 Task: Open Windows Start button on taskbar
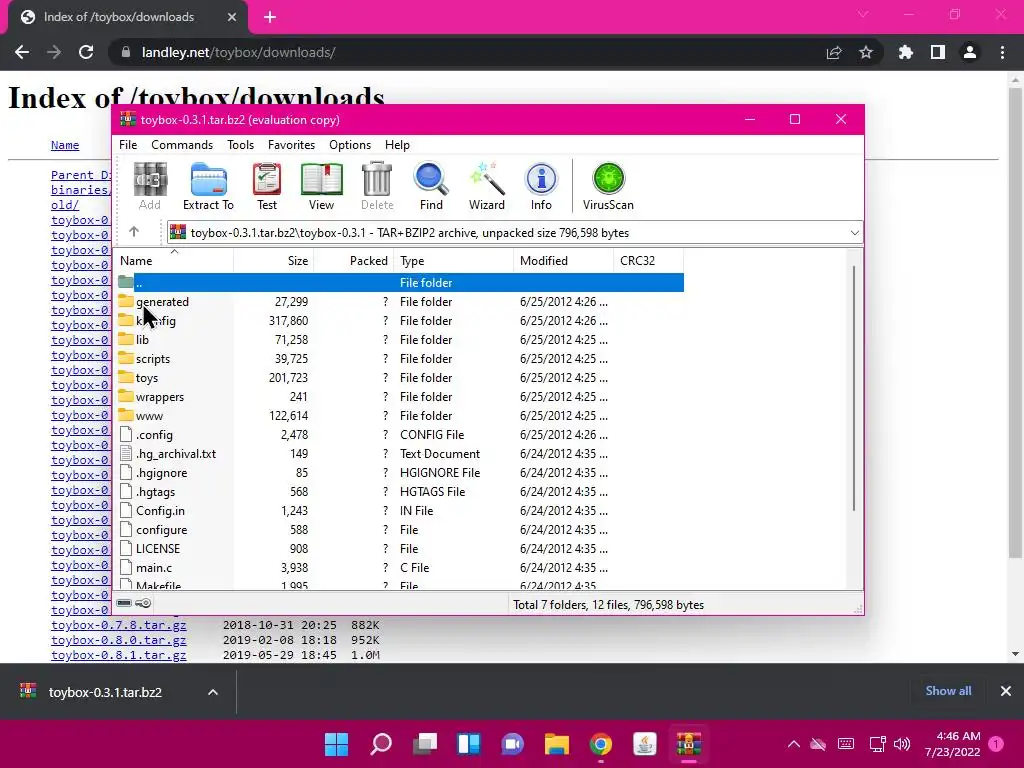coord(337,744)
